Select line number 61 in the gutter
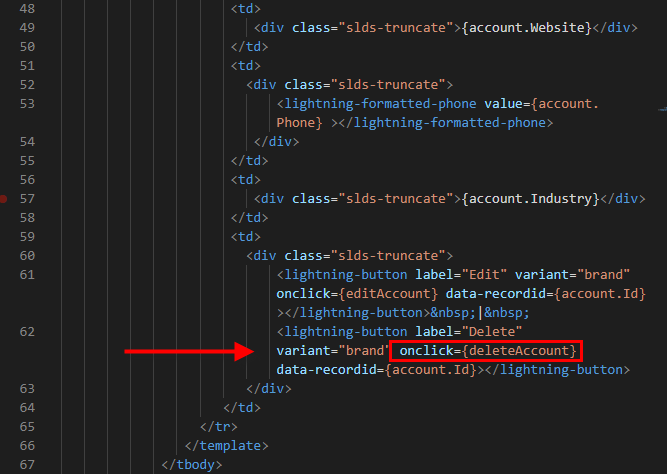 (27, 274)
